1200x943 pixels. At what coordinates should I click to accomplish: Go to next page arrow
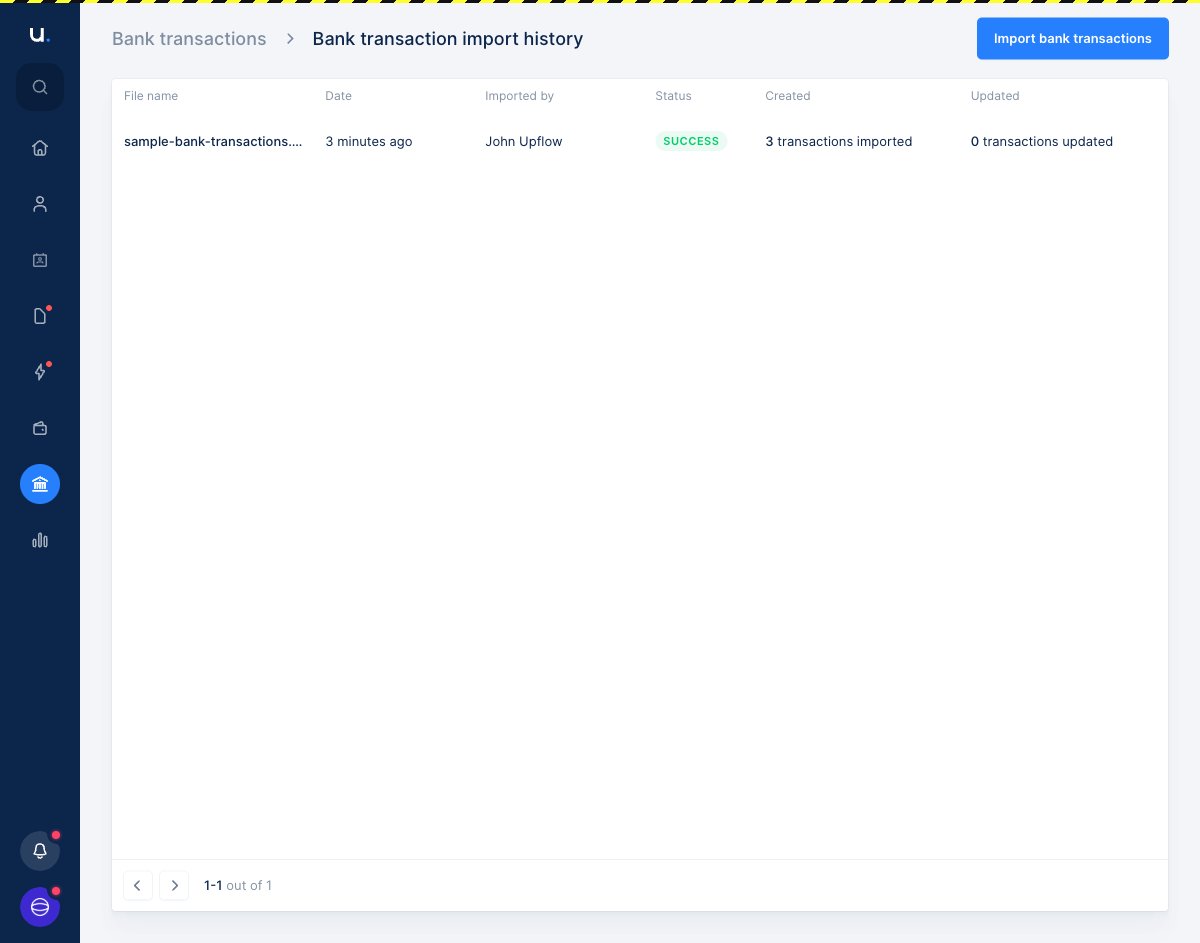pyautogui.click(x=174, y=885)
